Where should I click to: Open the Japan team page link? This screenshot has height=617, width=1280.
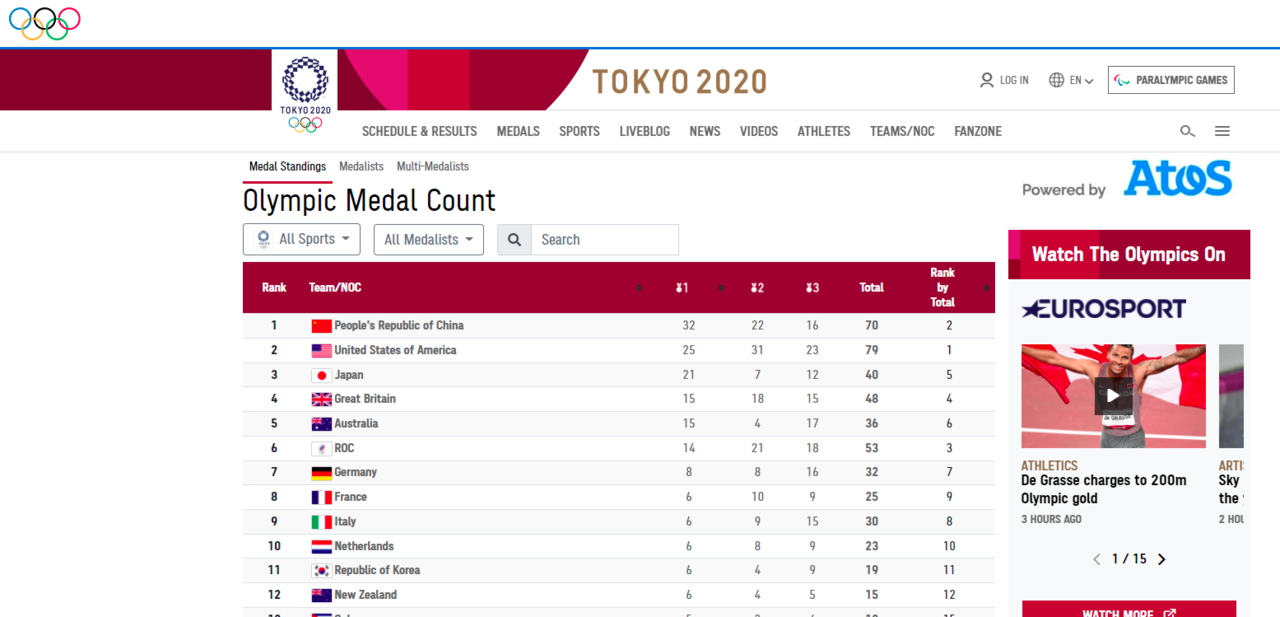(351, 374)
